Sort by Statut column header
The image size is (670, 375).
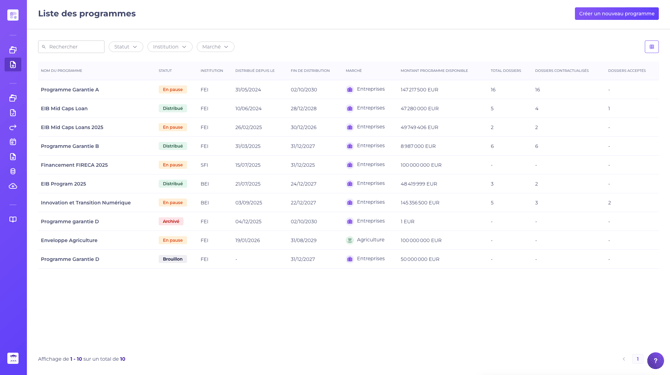165,70
